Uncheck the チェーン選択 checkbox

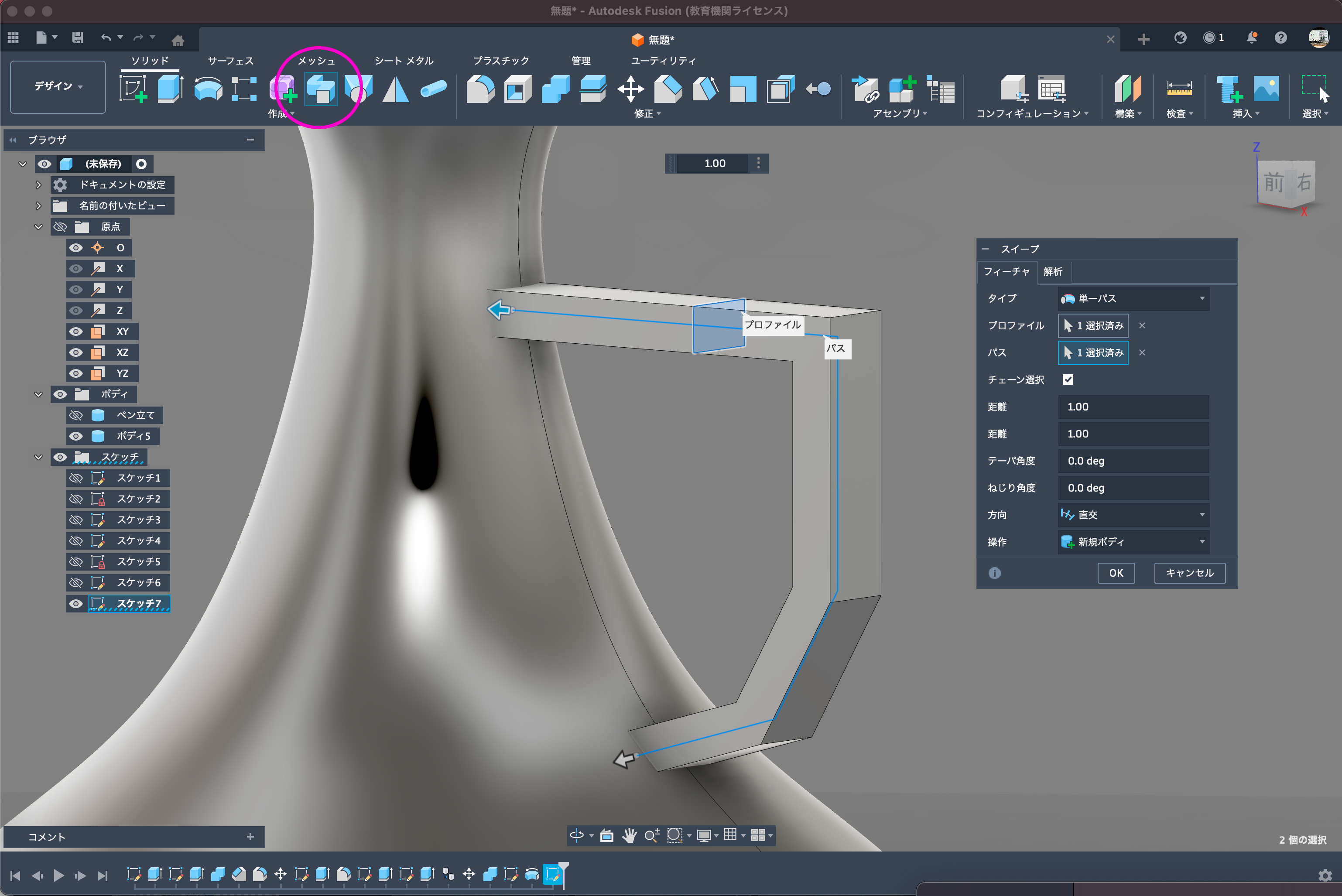(1068, 380)
